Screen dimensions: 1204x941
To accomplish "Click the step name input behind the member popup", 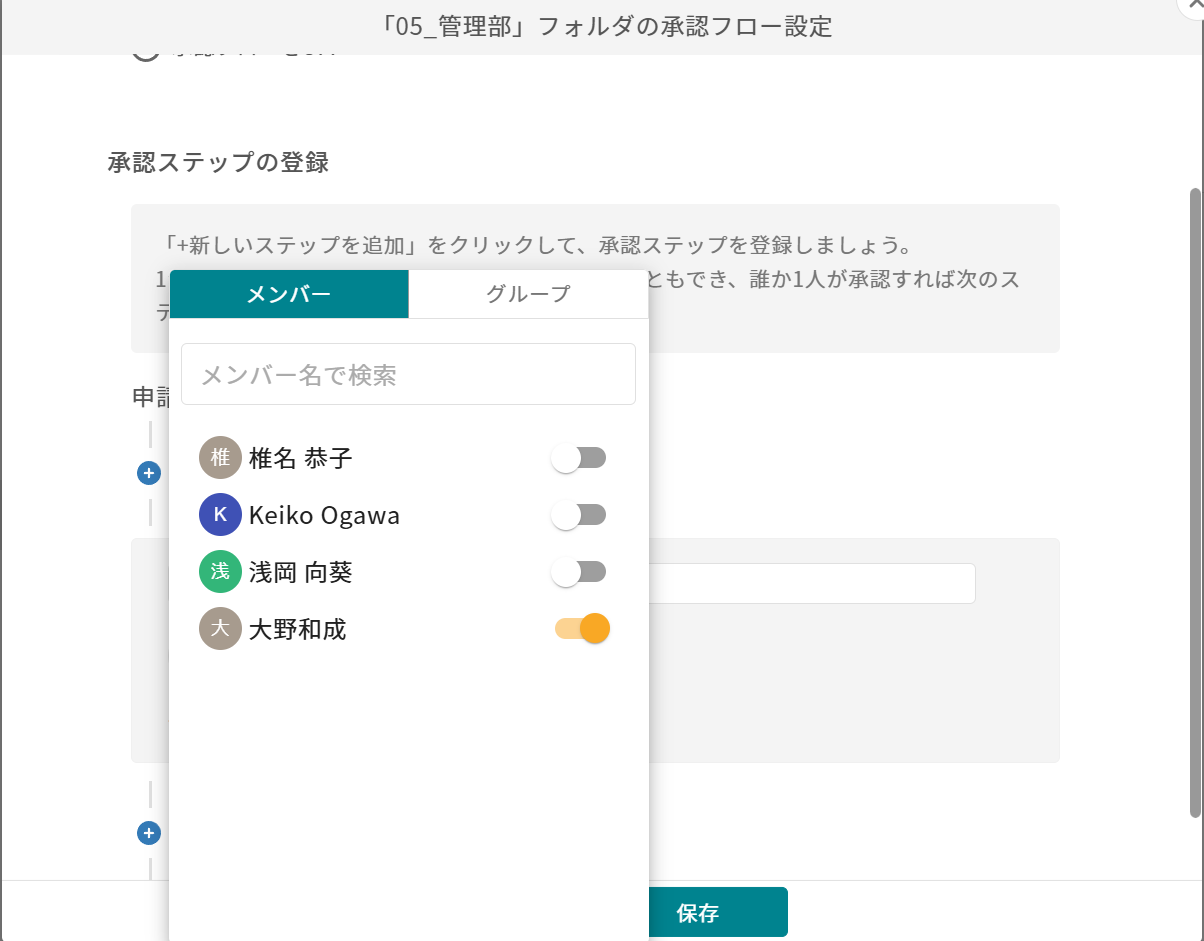I will tap(812, 583).
